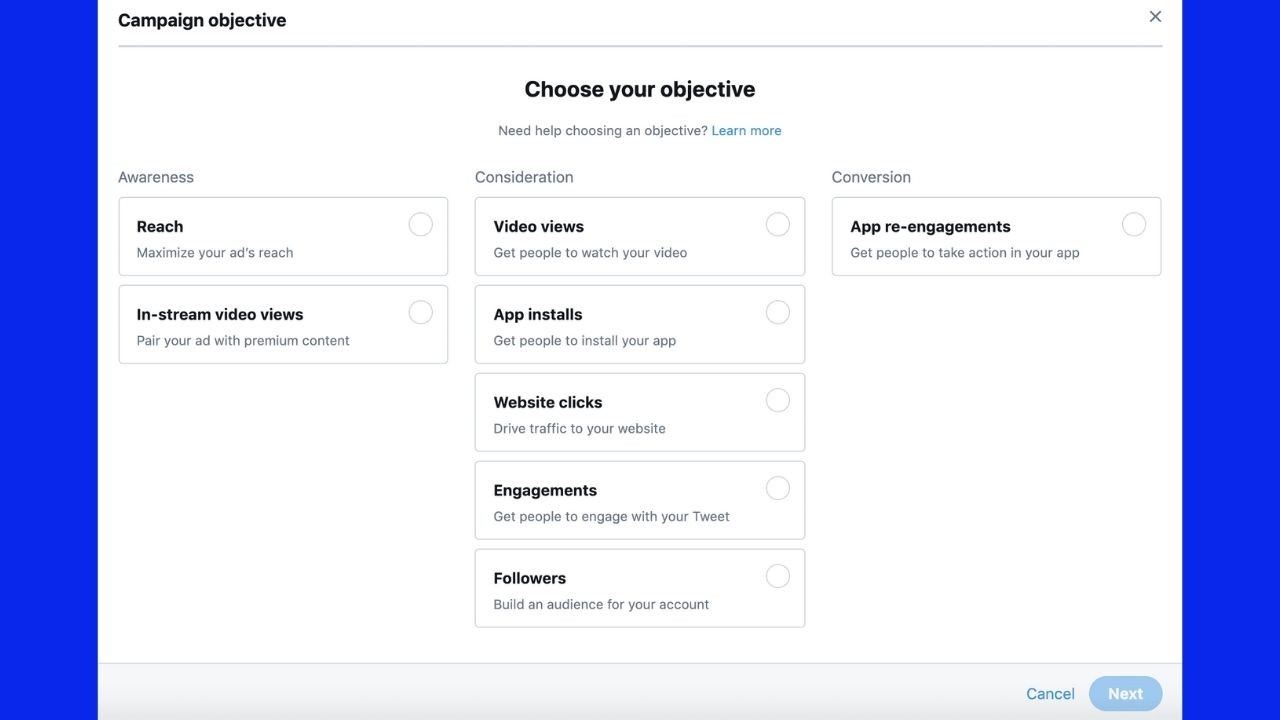Screen dimensions: 1280x720
Task: Close the Campaign objective dialog with X icon
Action: coord(1155,17)
